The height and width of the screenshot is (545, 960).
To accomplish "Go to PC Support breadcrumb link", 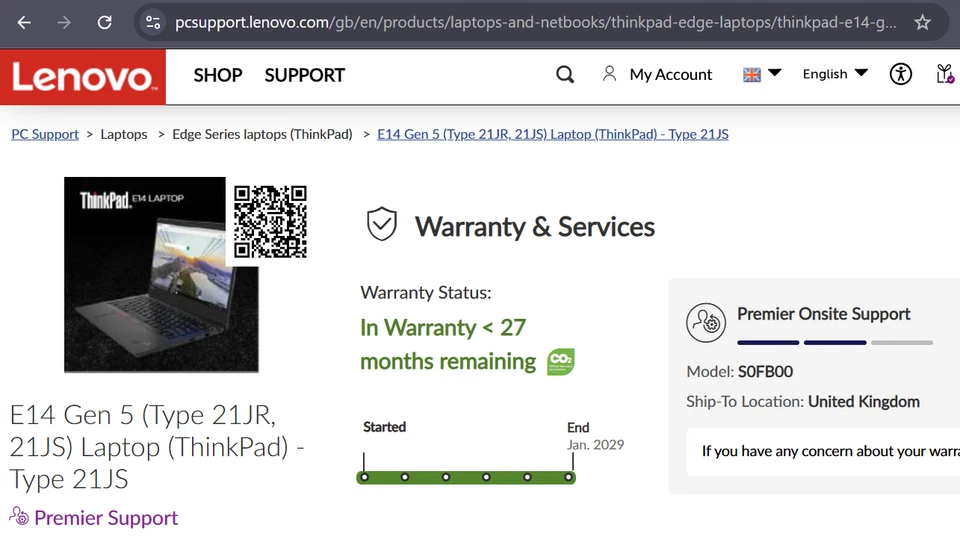I will [45, 134].
